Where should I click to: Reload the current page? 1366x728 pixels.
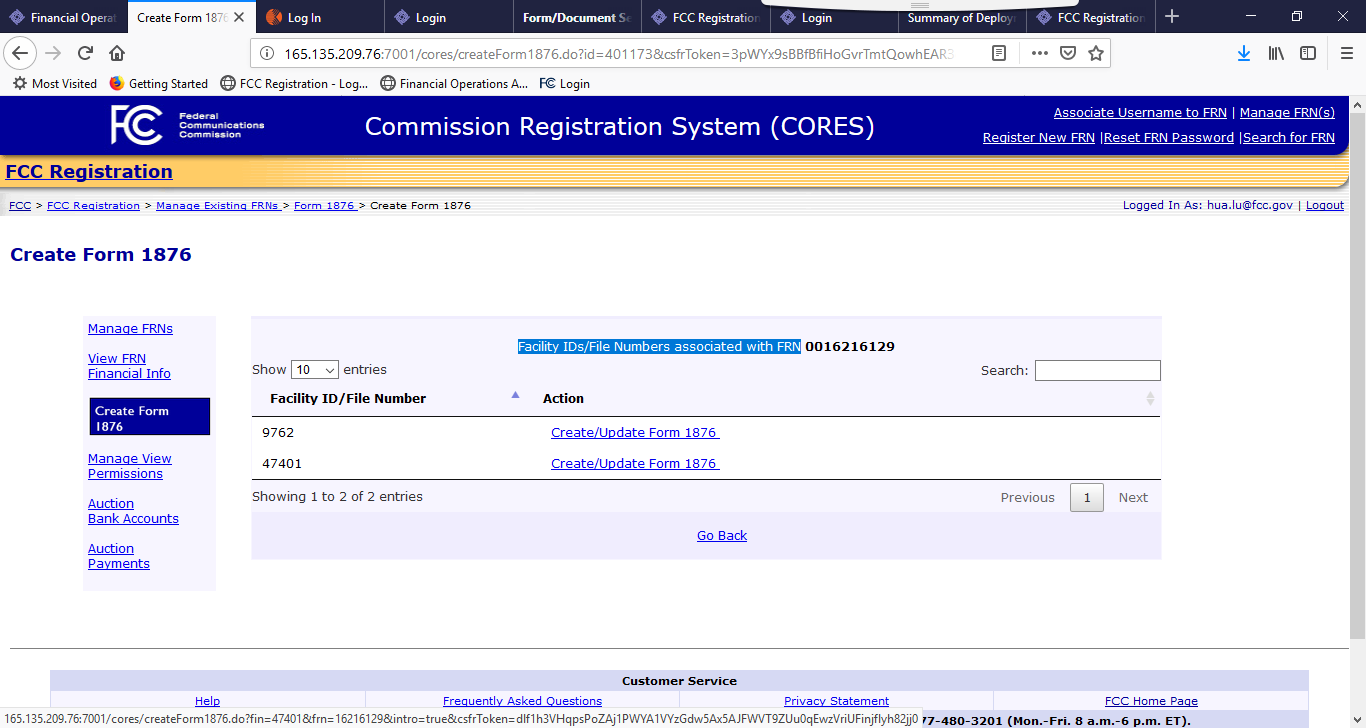click(x=85, y=53)
